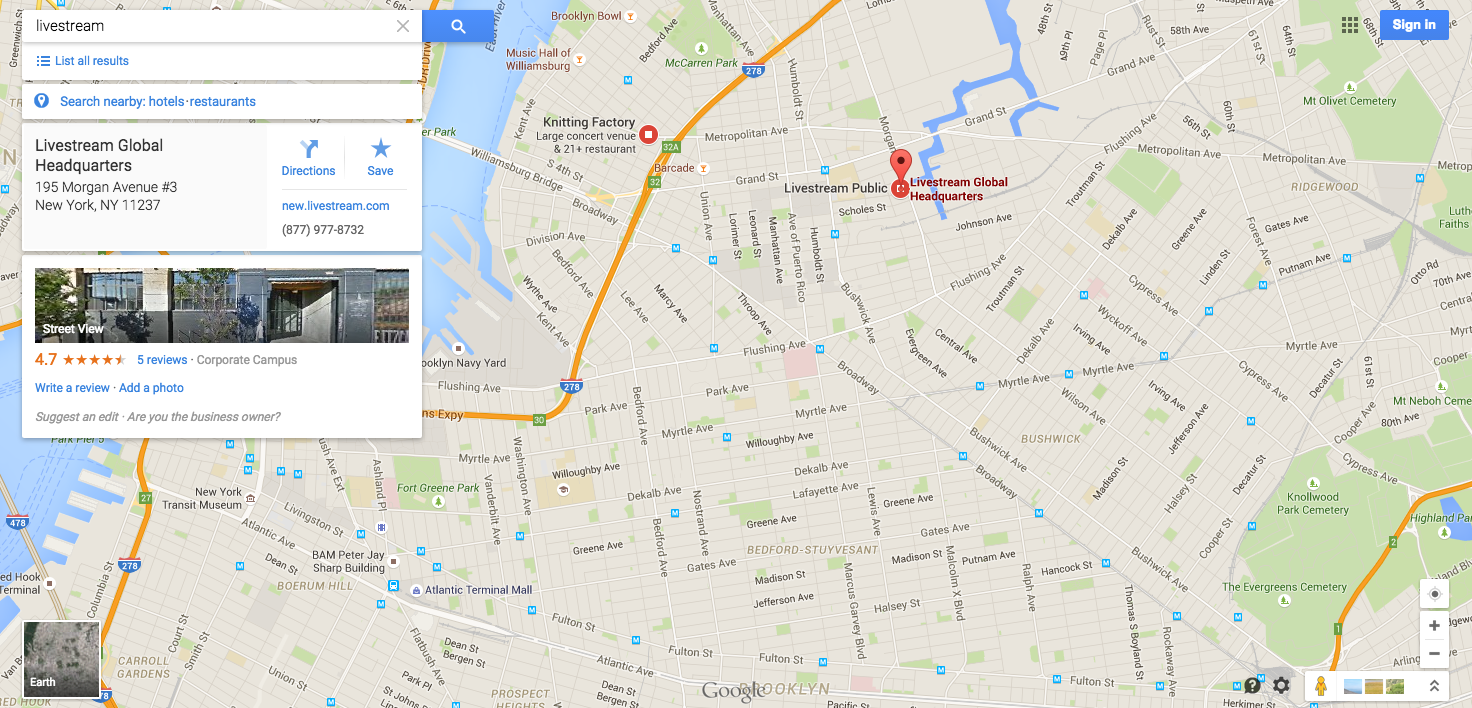1472x708 pixels.
Task: Click the blue search magnifier button
Action: point(458,26)
